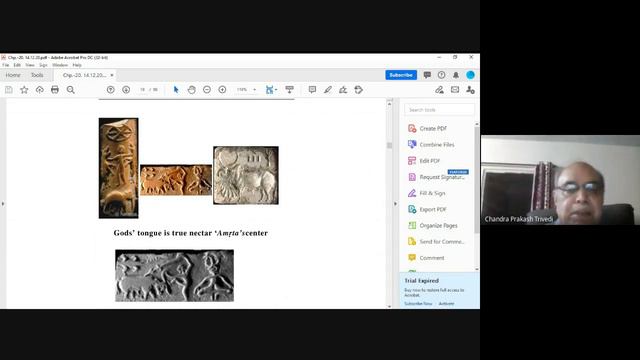
Task: Go to previous page arrow
Action: (111, 90)
